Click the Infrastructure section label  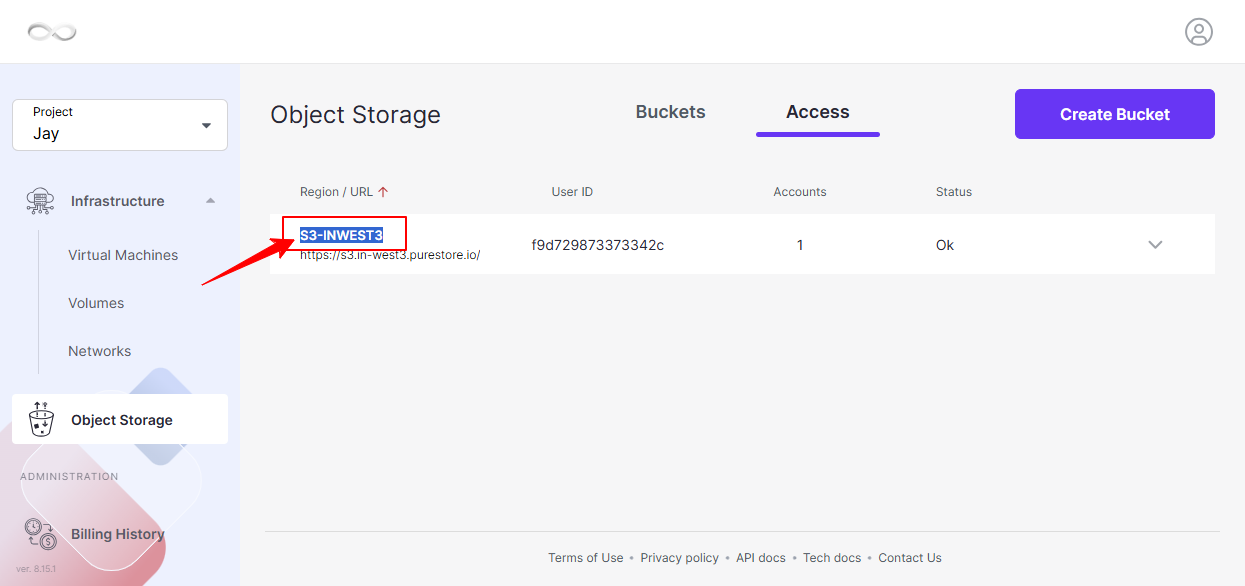point(117,201)
